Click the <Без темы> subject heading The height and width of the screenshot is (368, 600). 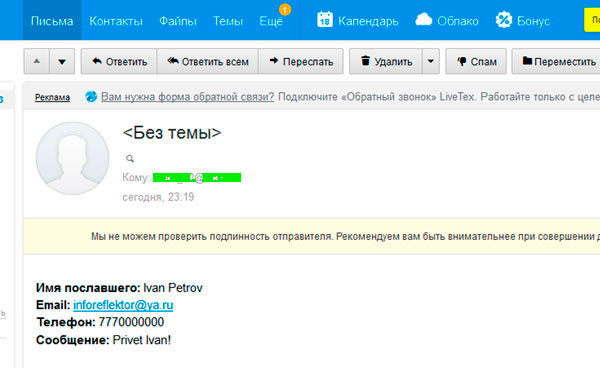pos(172,133)
